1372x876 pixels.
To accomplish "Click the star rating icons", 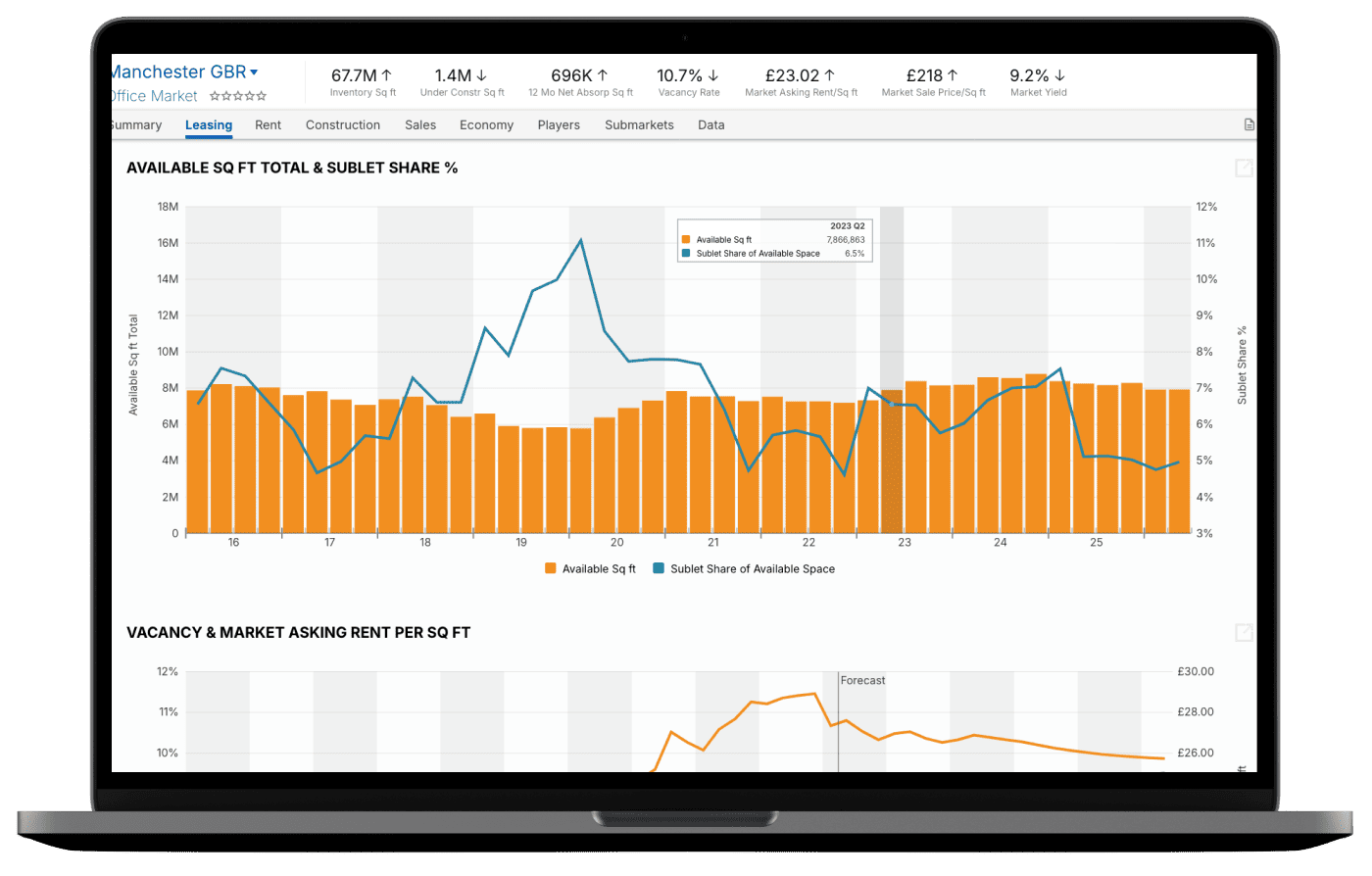I will [x=238, y=96].
